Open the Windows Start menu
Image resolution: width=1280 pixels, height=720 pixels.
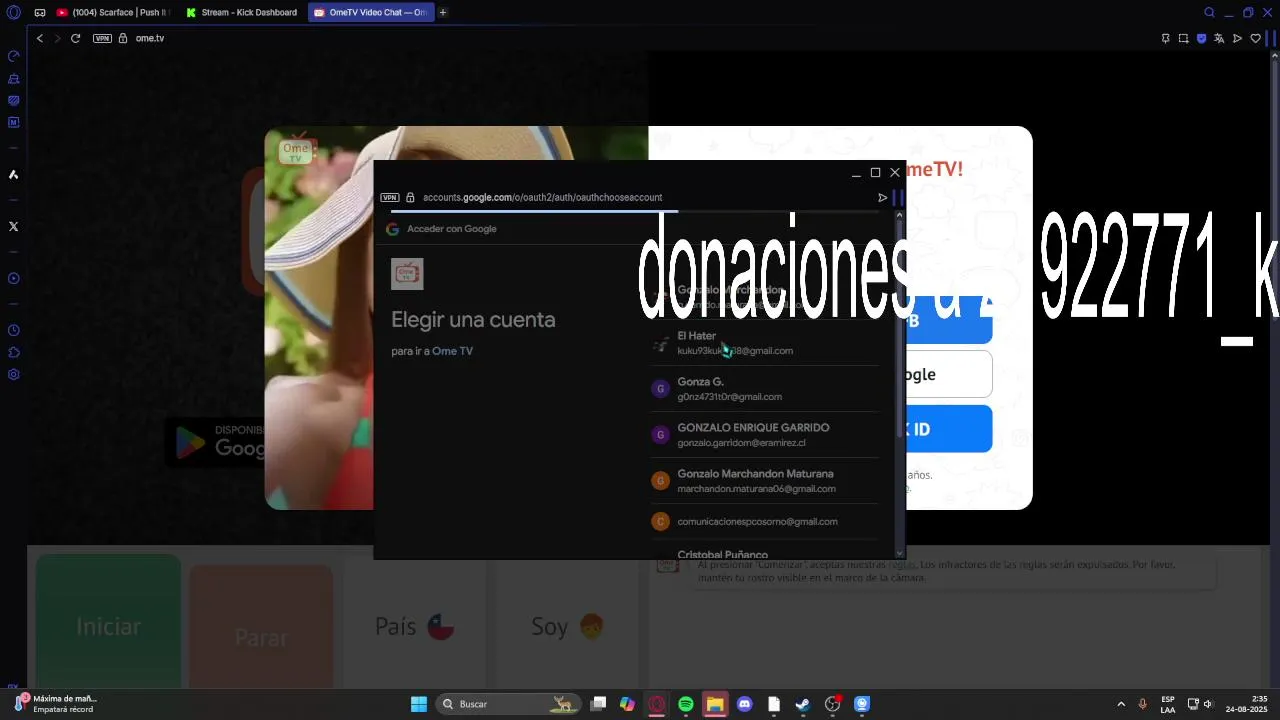pos(419,704)
